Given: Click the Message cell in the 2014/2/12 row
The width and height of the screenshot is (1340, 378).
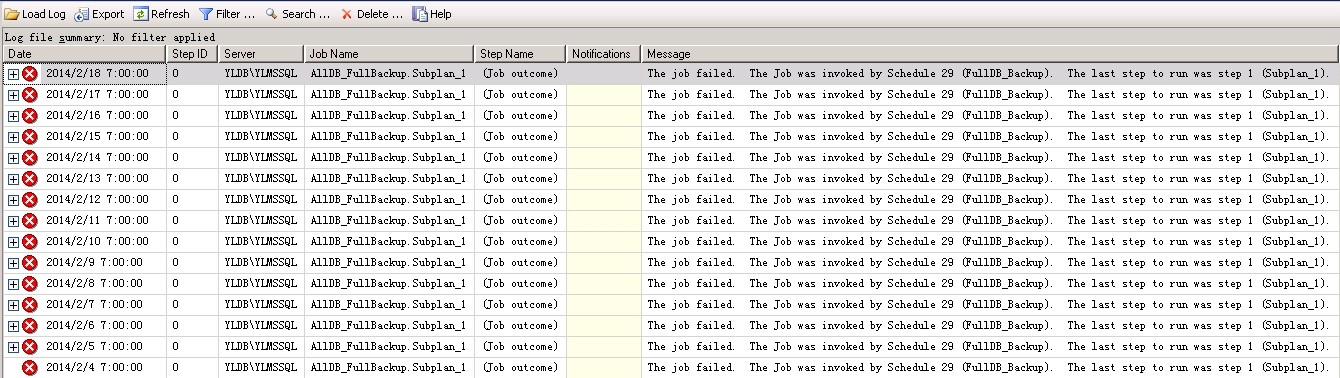Looking at the screenshot, I should (990, 200).
